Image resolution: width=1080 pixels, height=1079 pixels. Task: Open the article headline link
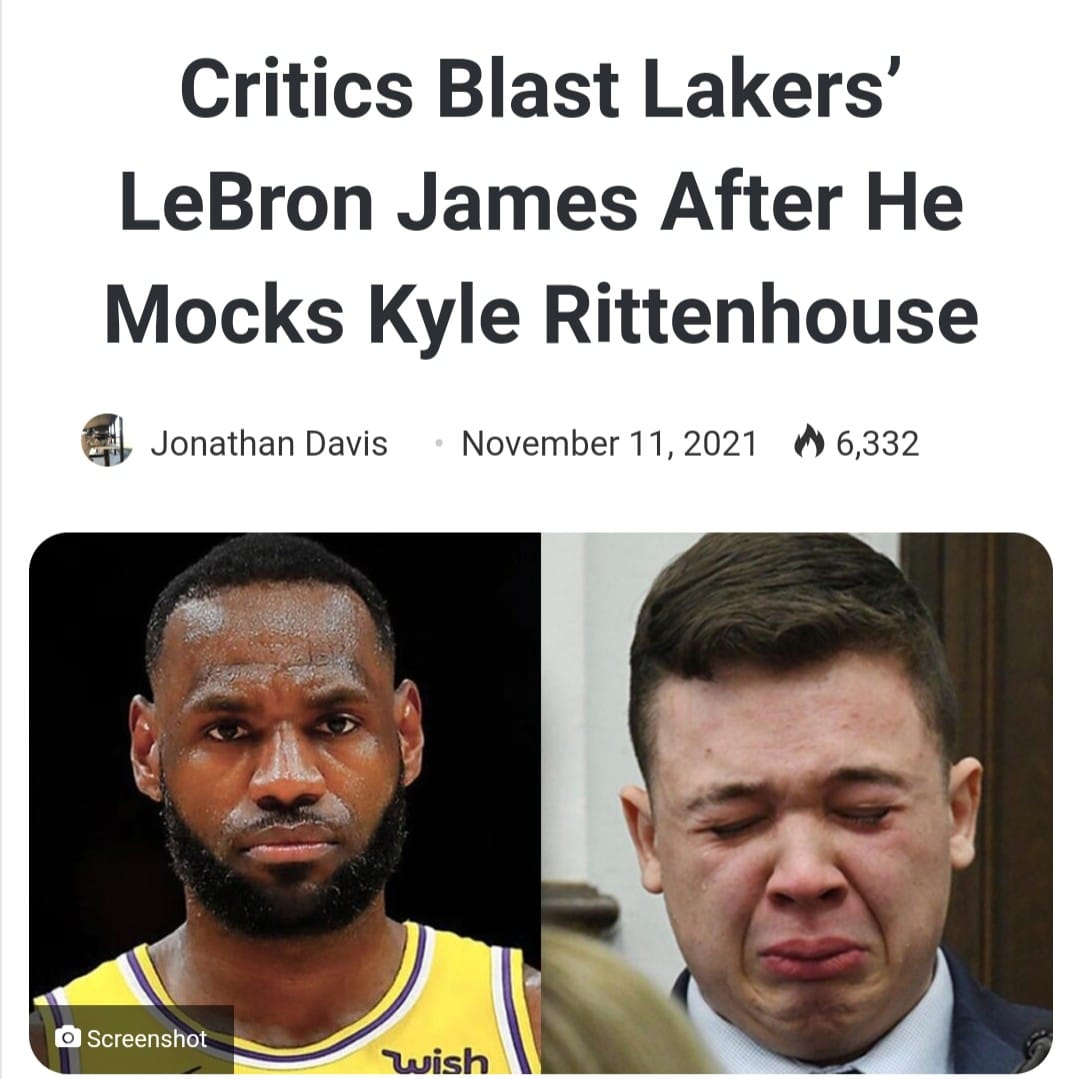[x=541, y=200]
